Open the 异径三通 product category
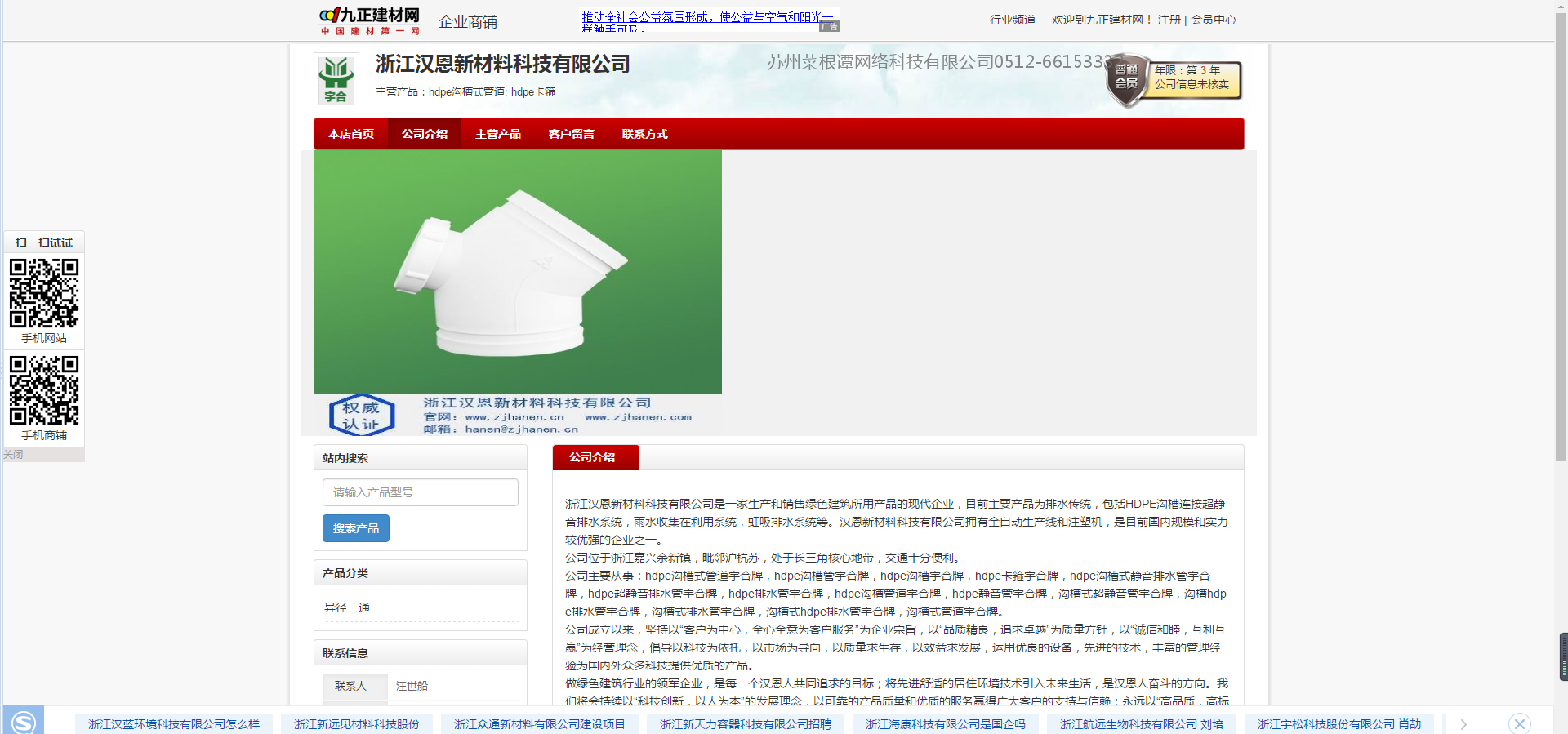 347,607
